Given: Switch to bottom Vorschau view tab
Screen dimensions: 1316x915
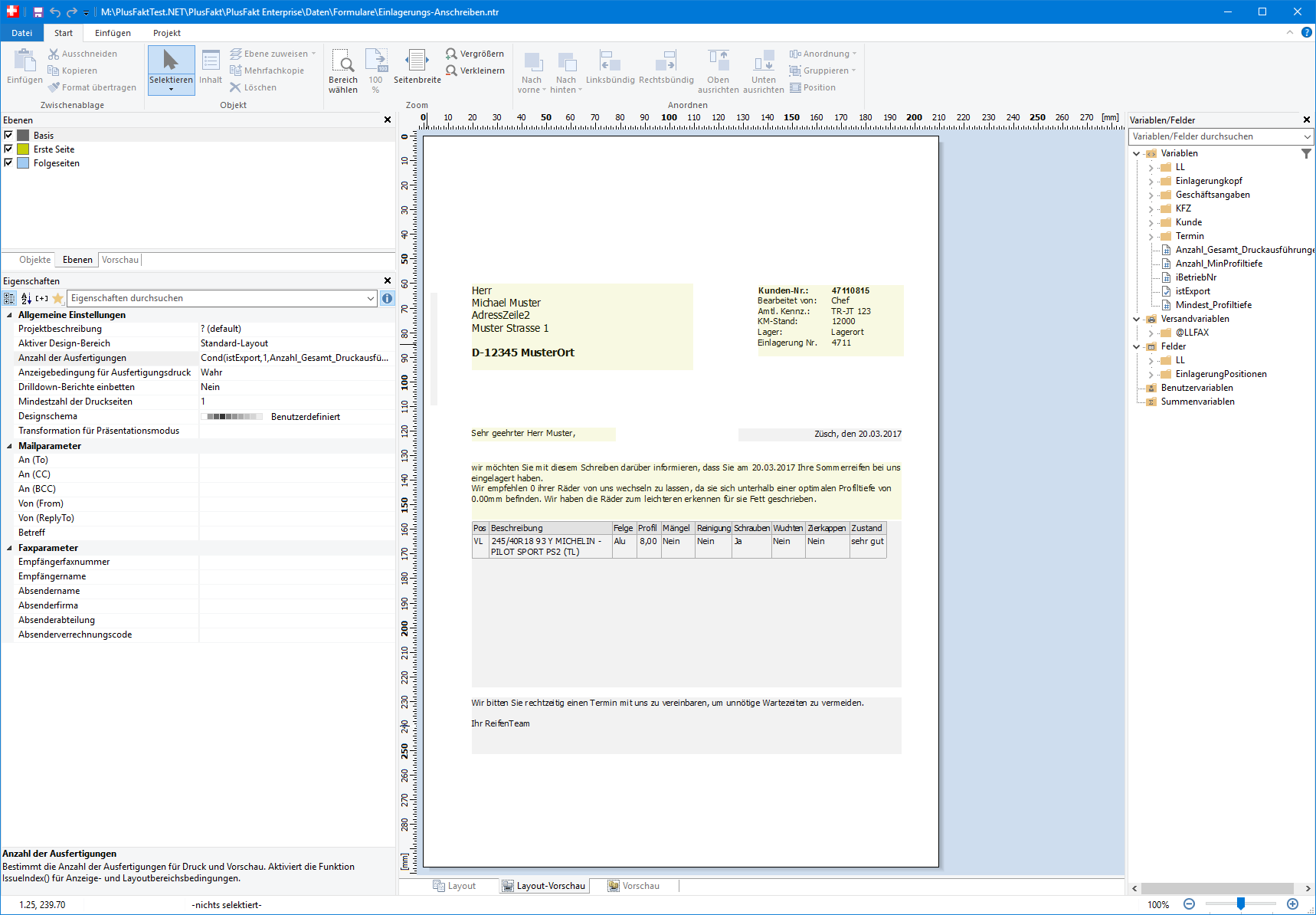Looking at the screenshot, I should 633,886.
